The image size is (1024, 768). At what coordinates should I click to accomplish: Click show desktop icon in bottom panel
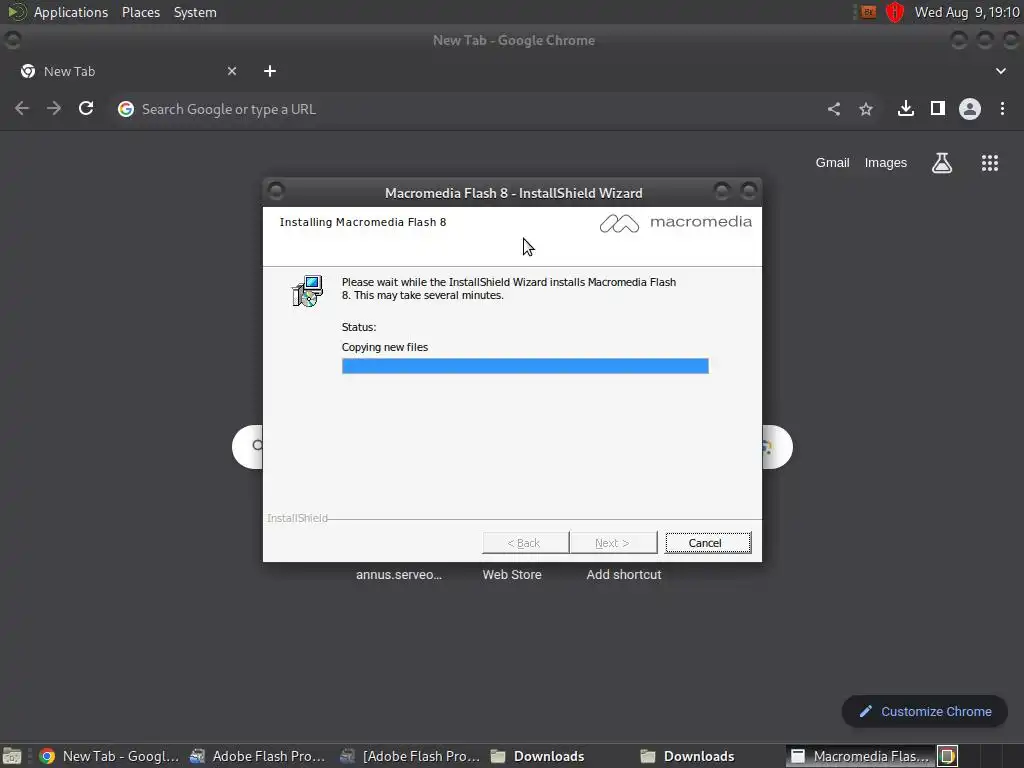tap(12, 756)
